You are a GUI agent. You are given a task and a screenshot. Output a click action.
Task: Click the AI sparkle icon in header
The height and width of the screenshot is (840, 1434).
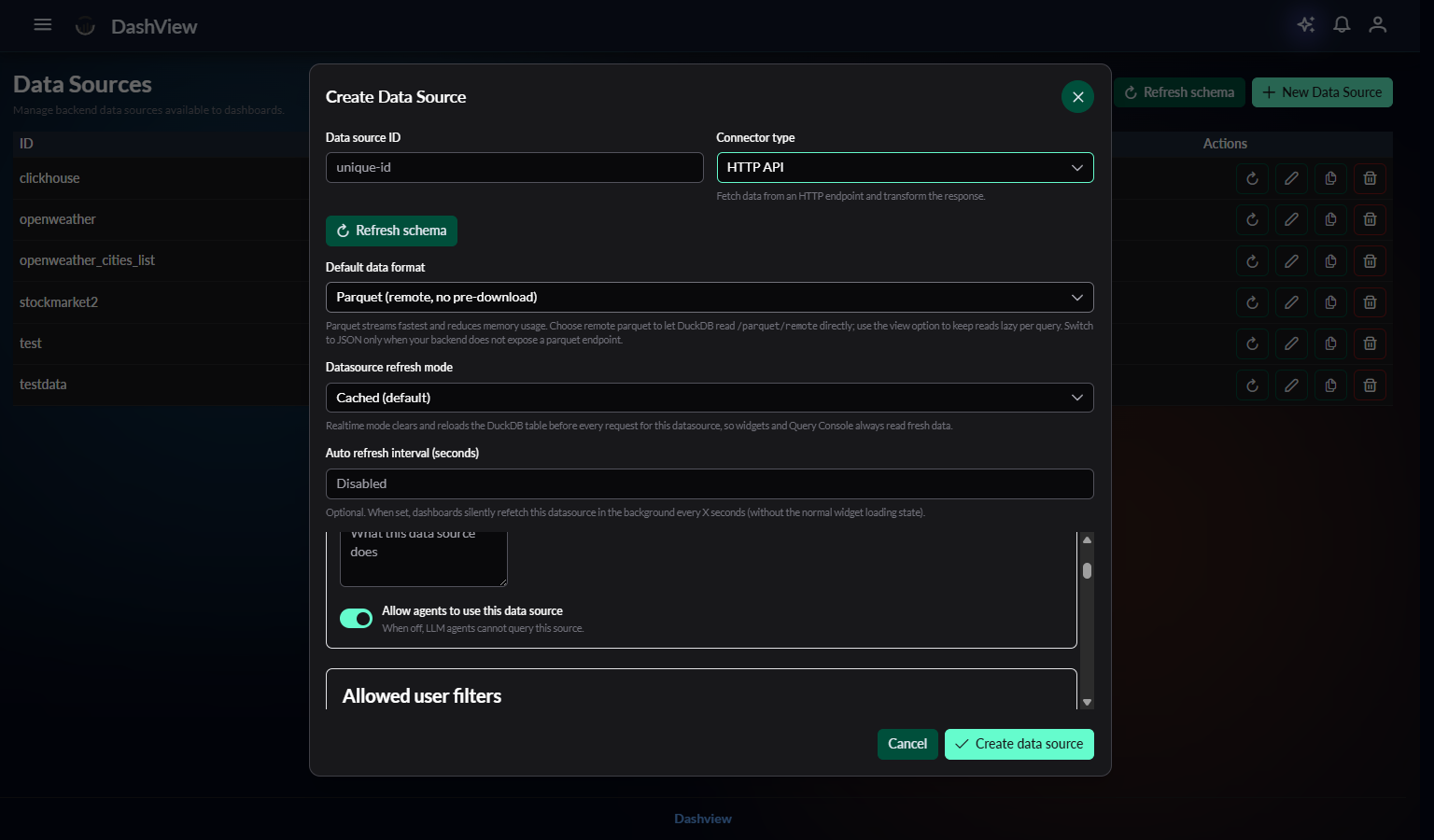[x=1305, y=25]
